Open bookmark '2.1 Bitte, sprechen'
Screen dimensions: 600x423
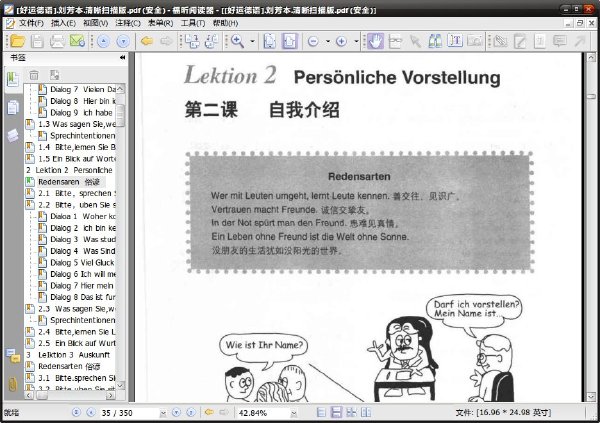pyautogui.click(x=77, y=193)
